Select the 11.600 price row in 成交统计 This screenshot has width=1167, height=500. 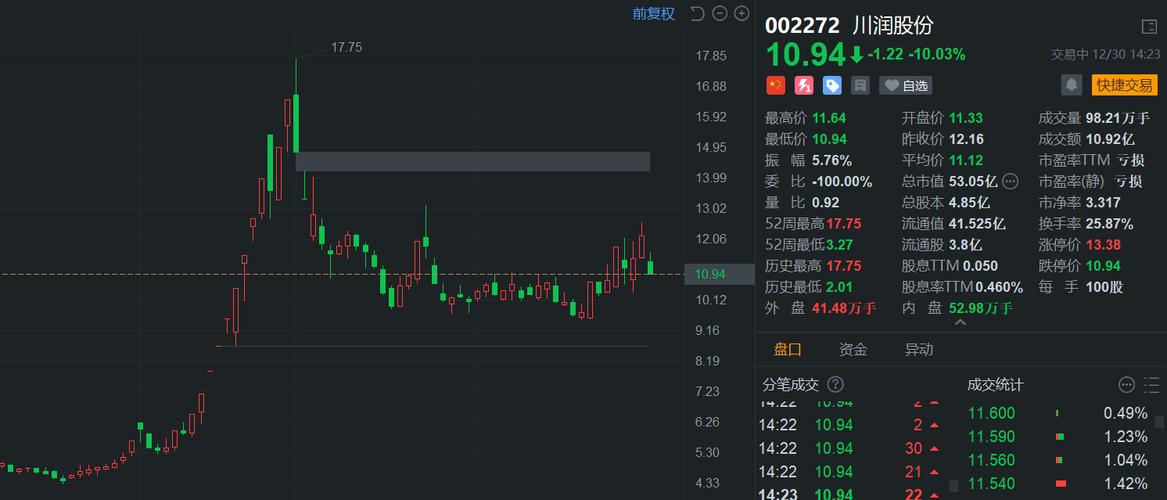pos(1058,413)
